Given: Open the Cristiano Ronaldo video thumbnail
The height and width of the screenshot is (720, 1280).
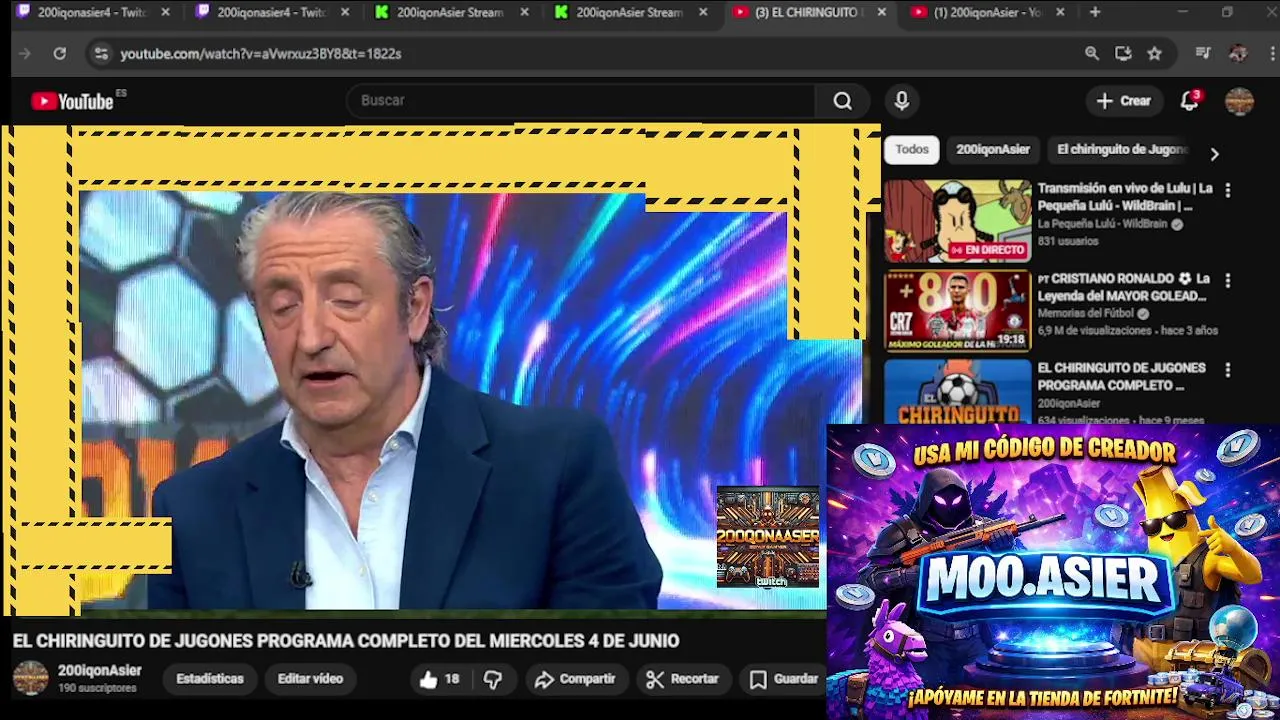Looking at the screenshot, I should (x=958, y=311).
